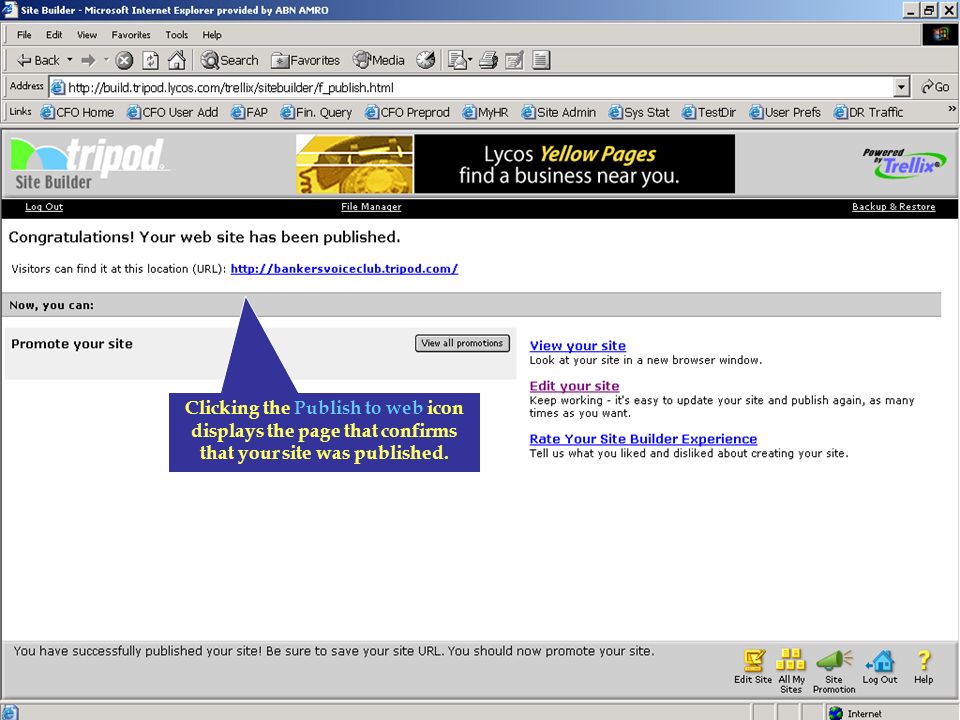Refresh the page with the Refresh icon

pyautogui.click(x=151, y=60)
